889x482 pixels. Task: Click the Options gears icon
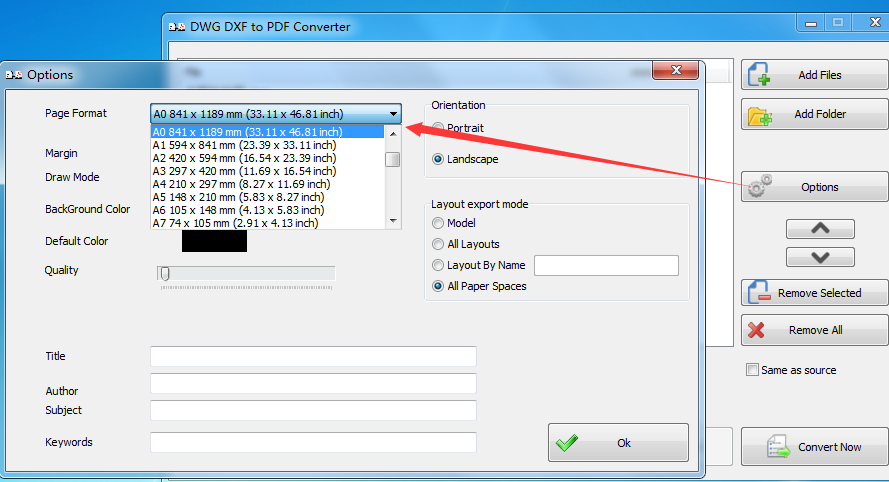click(x=760, y=185)
